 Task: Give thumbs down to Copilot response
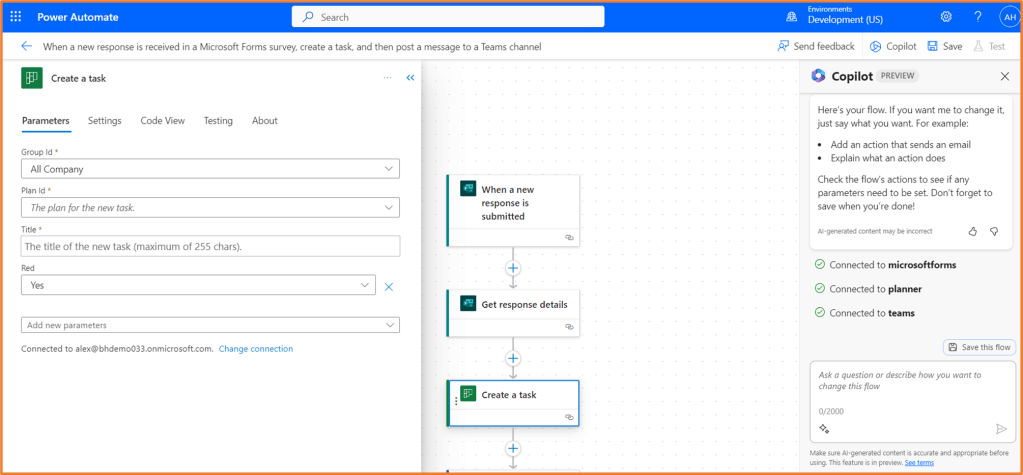pos(994,231)
